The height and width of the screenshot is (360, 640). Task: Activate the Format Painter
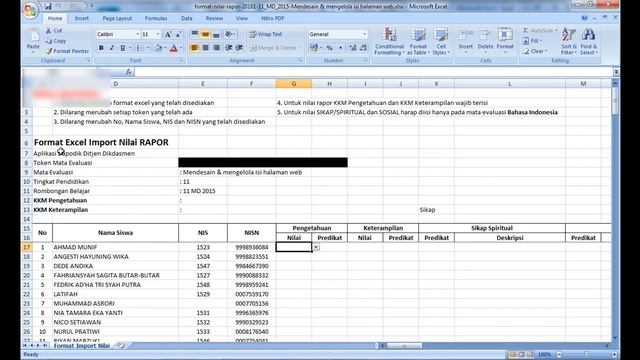pyautogui.click(x=67, y=51)
